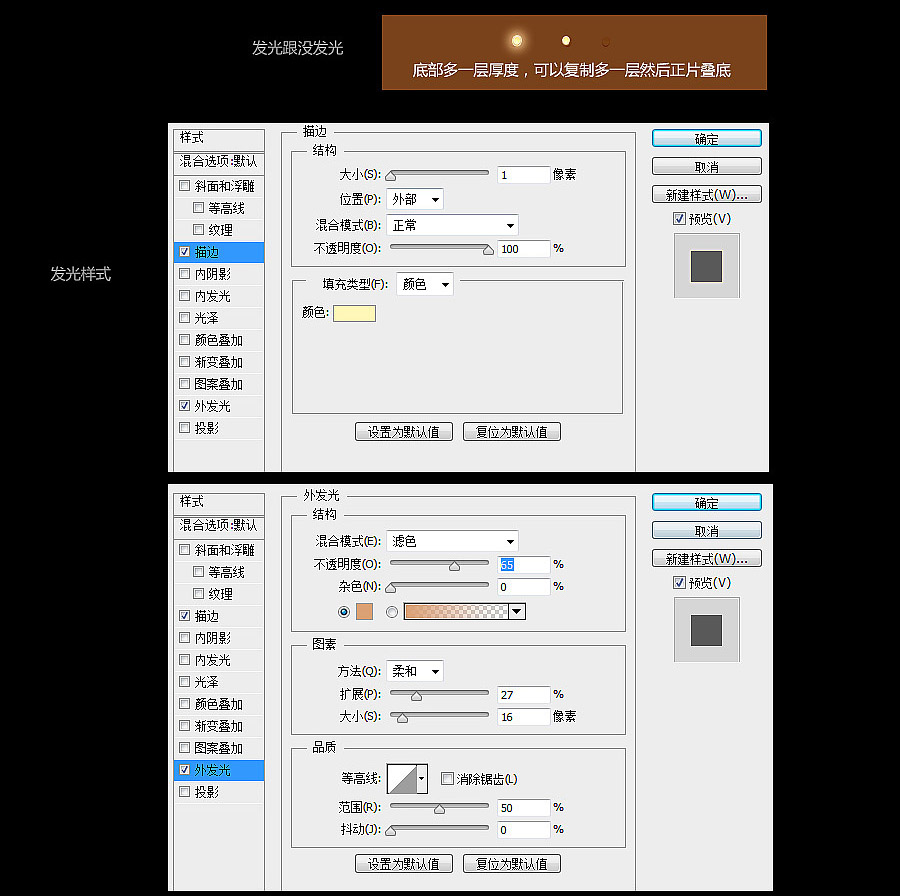Click the 抖动(J) slider handle

point(391,831)
